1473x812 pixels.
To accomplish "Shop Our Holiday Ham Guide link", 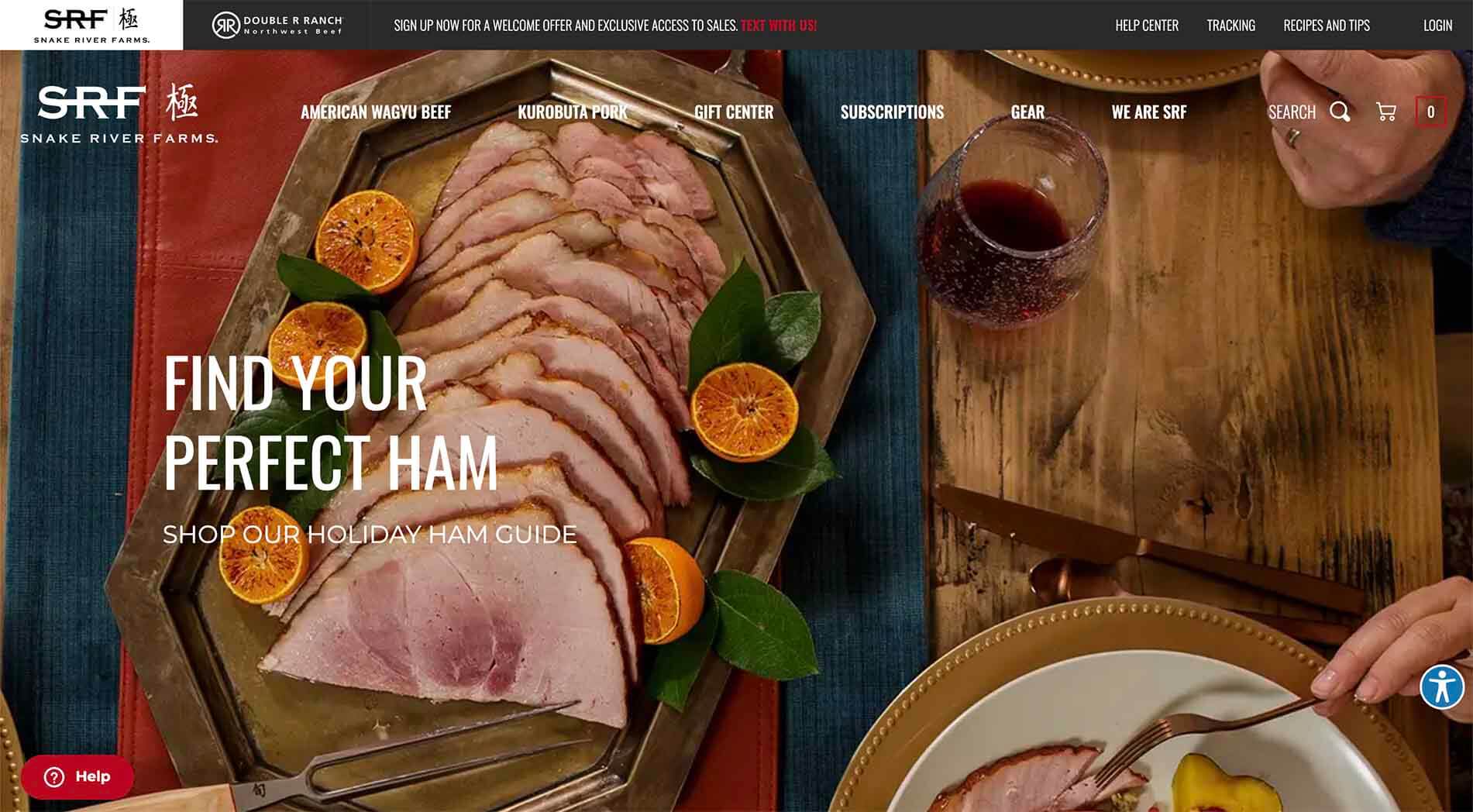I will [x=370, y=535].
